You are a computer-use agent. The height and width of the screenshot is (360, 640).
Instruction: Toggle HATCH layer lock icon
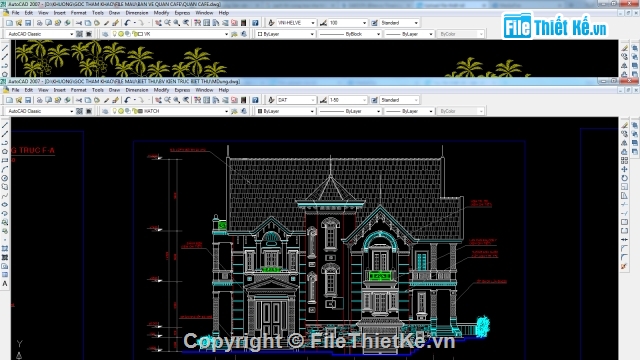point(134,111)
